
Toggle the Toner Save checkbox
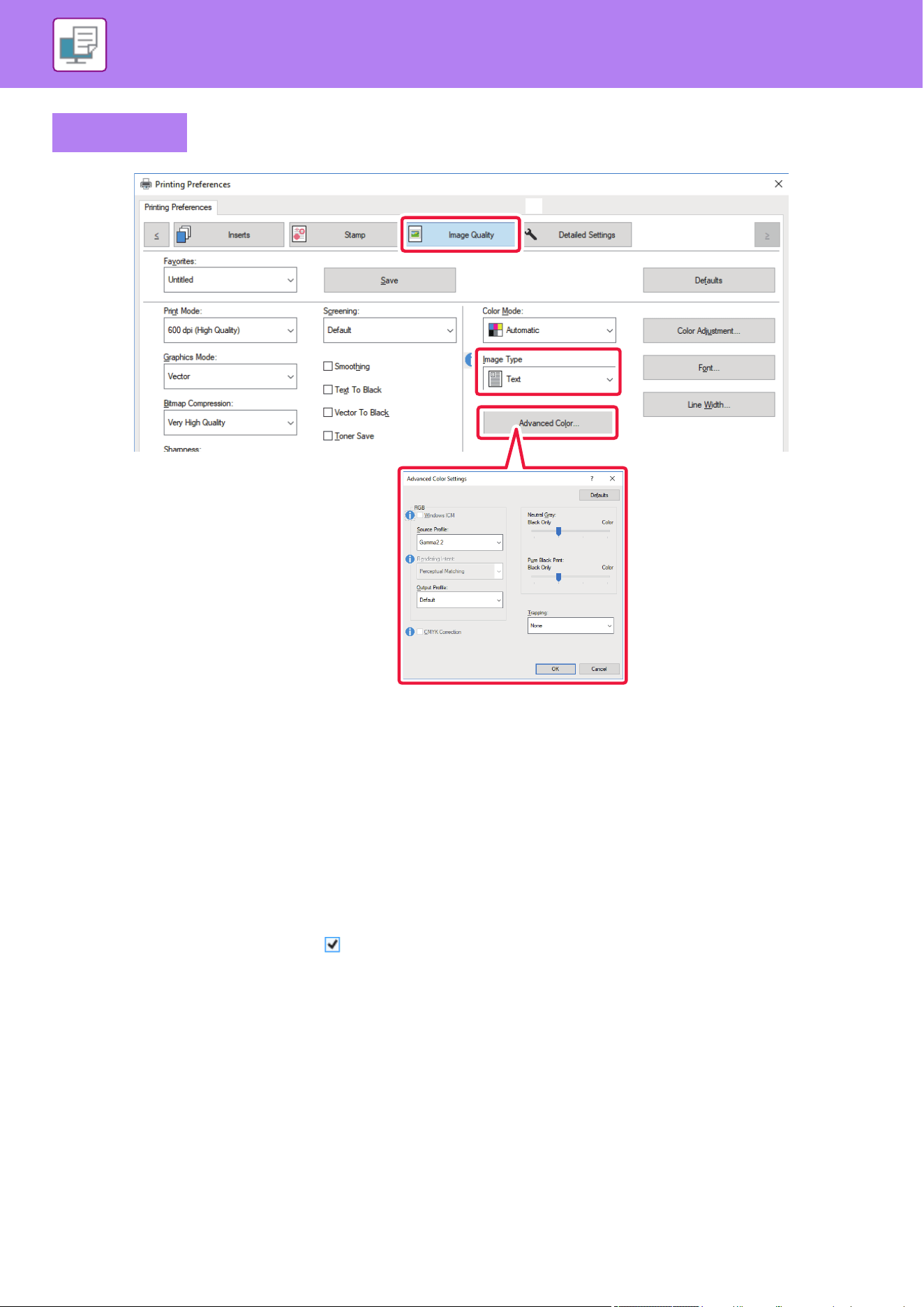(x=328, y=436)
